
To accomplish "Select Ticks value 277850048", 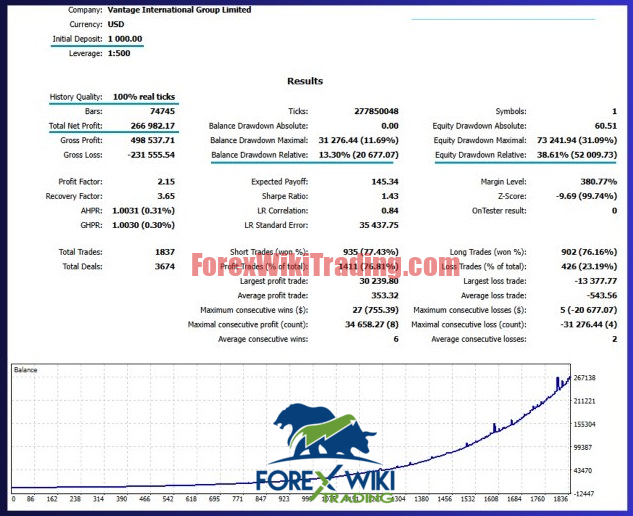I will tap(376, 111).
